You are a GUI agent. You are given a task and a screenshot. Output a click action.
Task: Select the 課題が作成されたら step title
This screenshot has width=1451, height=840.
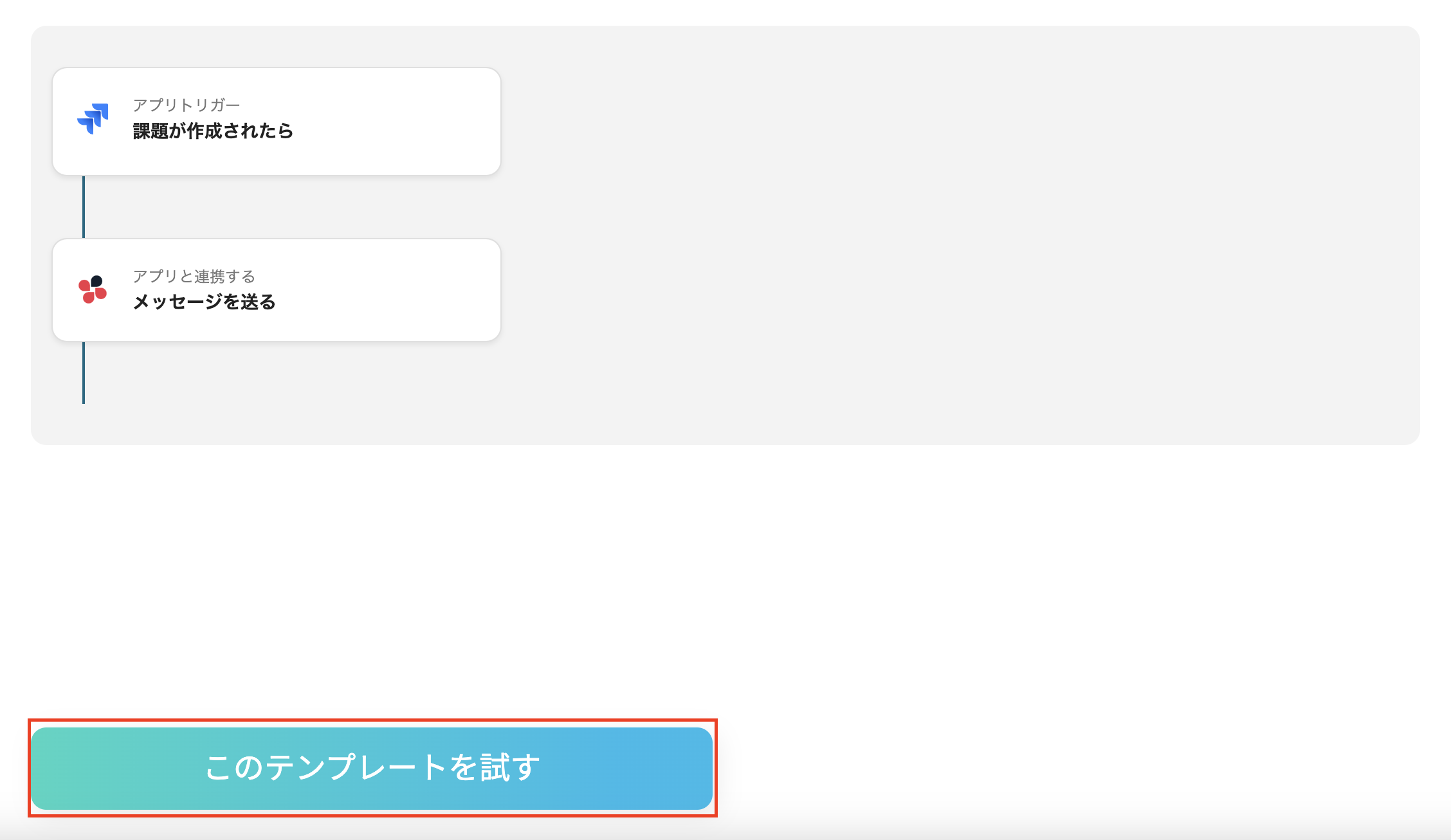coord(212,131)
